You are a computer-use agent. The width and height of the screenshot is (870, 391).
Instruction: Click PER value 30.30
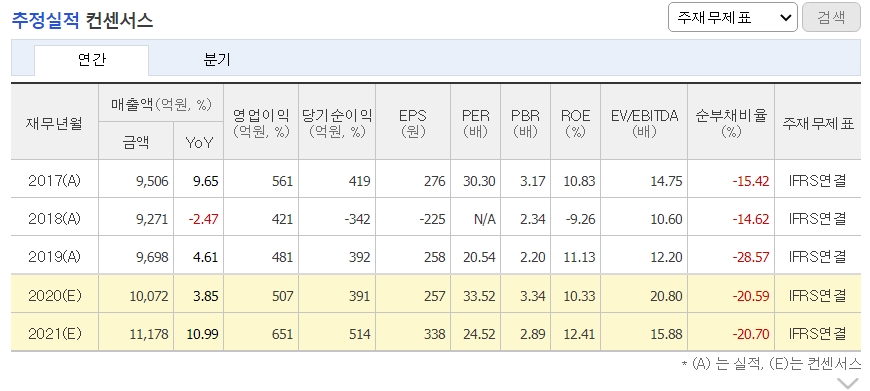click(479, 181)
